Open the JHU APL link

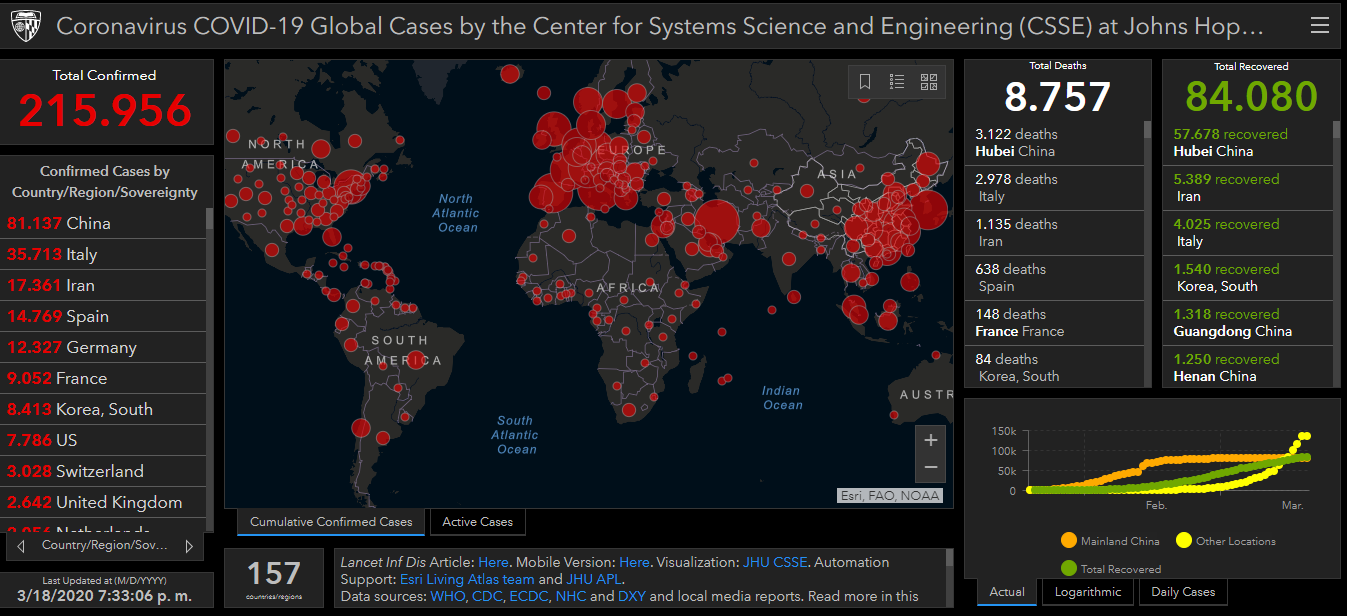(x=594, y=579)
